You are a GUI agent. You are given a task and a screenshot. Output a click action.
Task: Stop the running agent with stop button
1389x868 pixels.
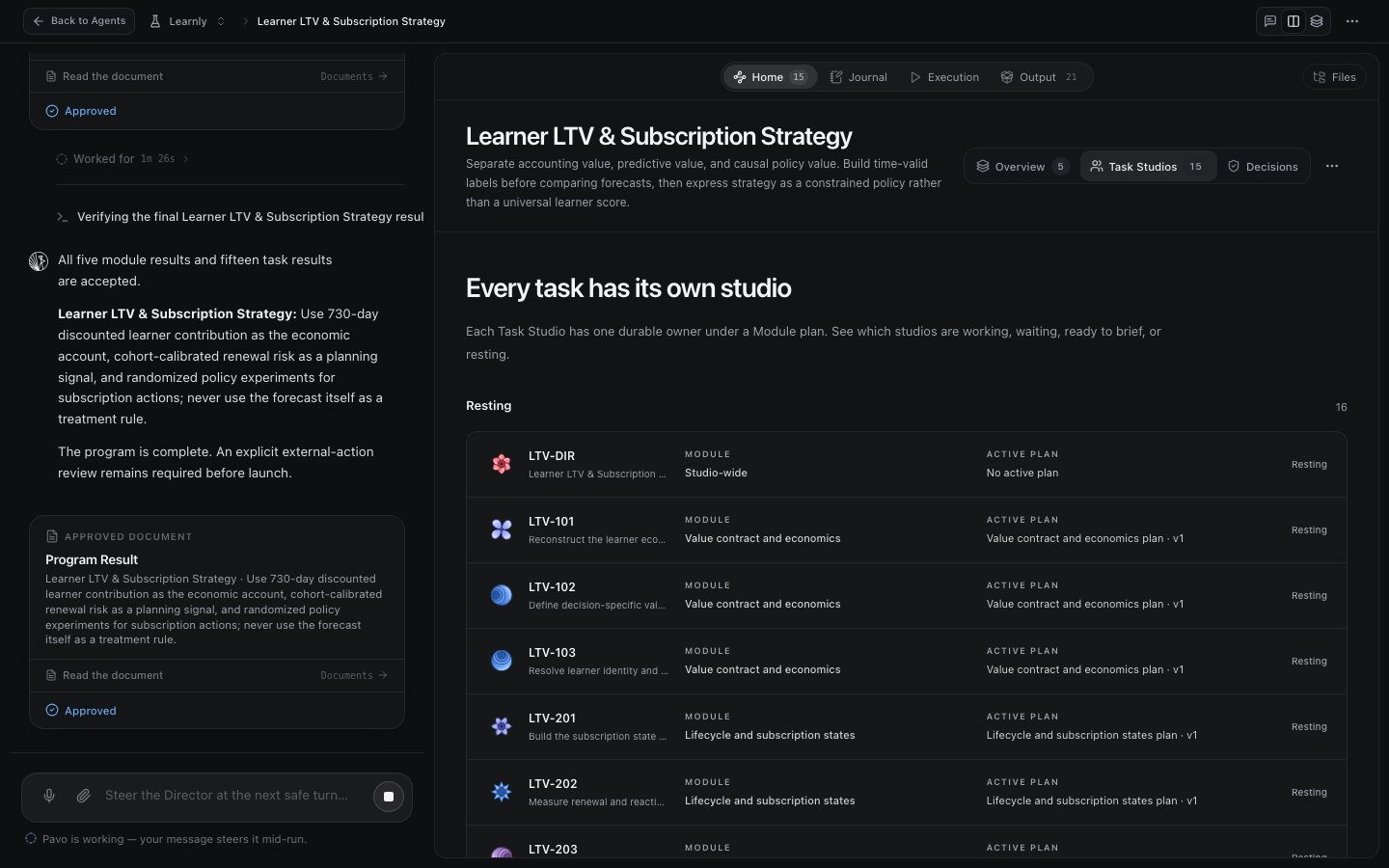point(389,797)
